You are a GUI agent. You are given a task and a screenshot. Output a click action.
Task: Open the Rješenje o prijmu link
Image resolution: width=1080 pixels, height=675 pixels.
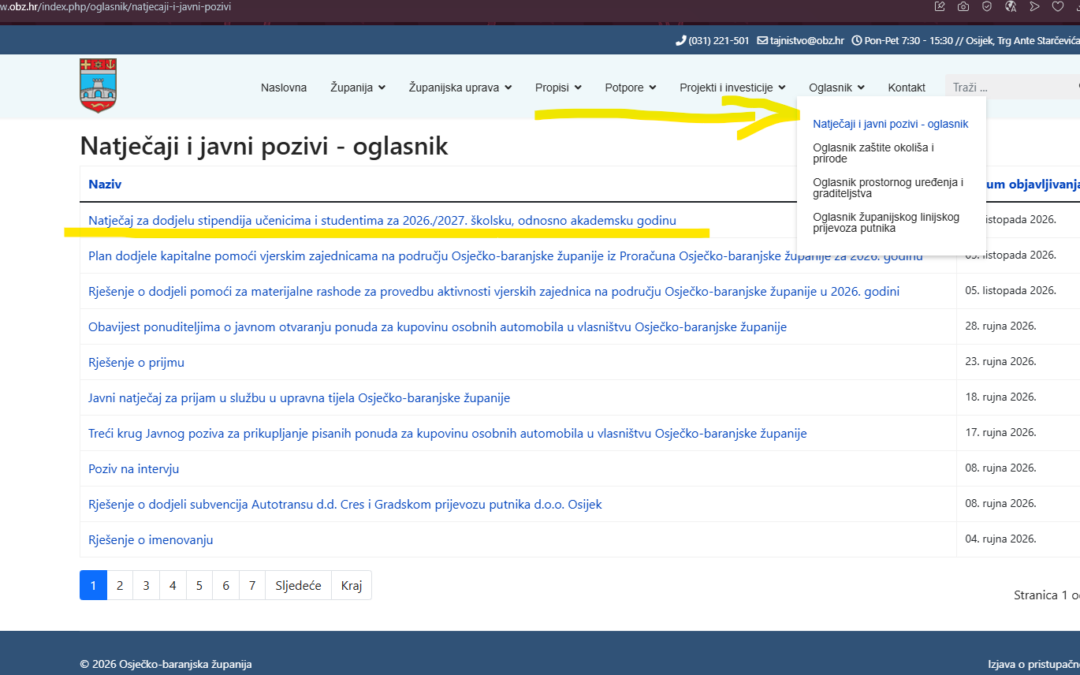tap(136, 362)
